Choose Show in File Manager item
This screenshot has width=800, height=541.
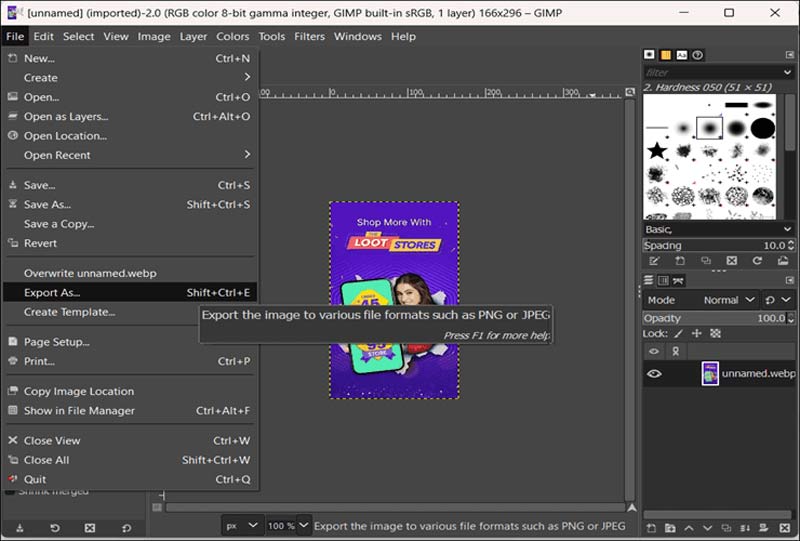click(x=130, y=411)
